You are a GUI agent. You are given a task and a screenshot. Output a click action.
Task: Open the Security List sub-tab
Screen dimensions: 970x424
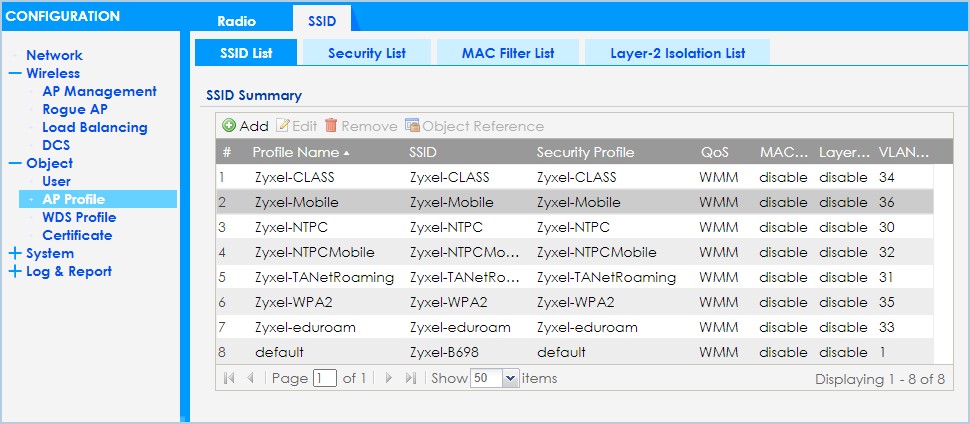tap(367, 53)
